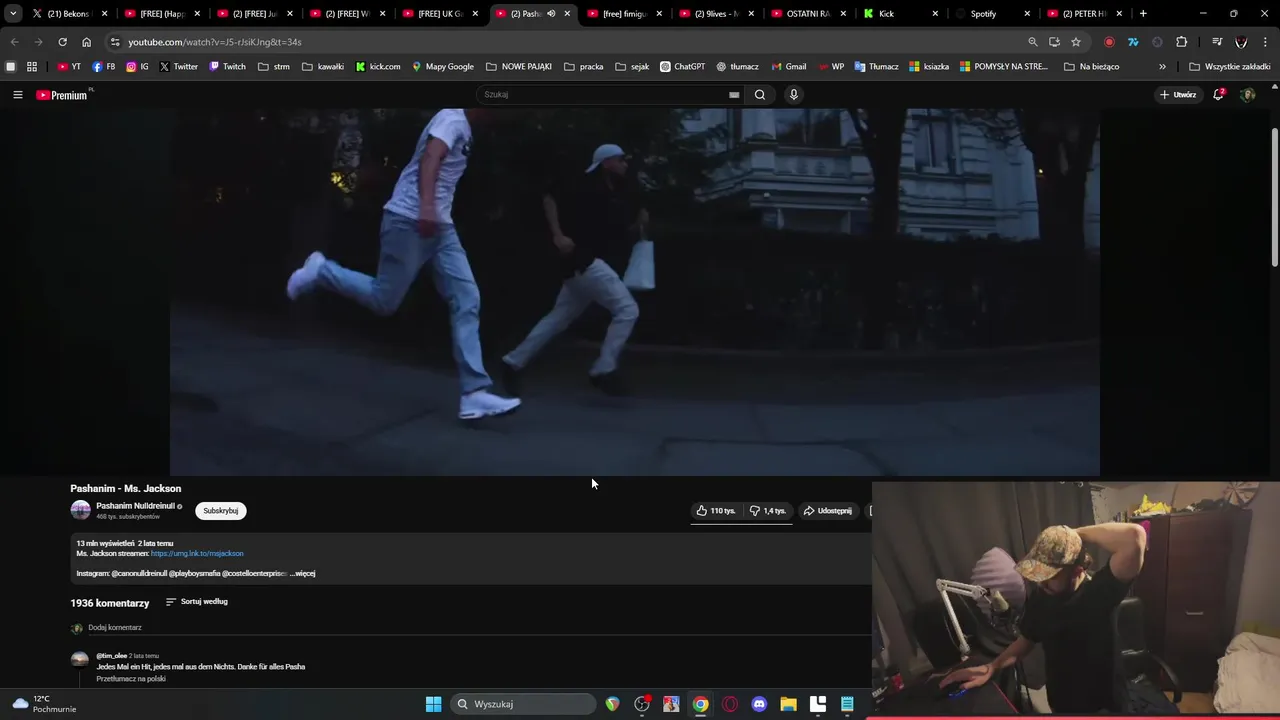Open File Explorer from the taskbar

point(788,704)
